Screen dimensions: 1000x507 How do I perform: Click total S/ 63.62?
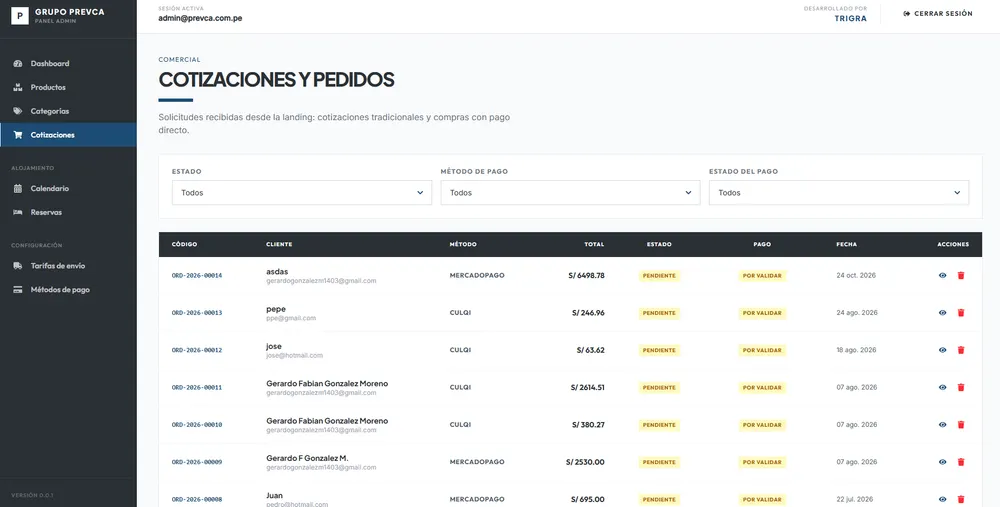click(591, 350)
